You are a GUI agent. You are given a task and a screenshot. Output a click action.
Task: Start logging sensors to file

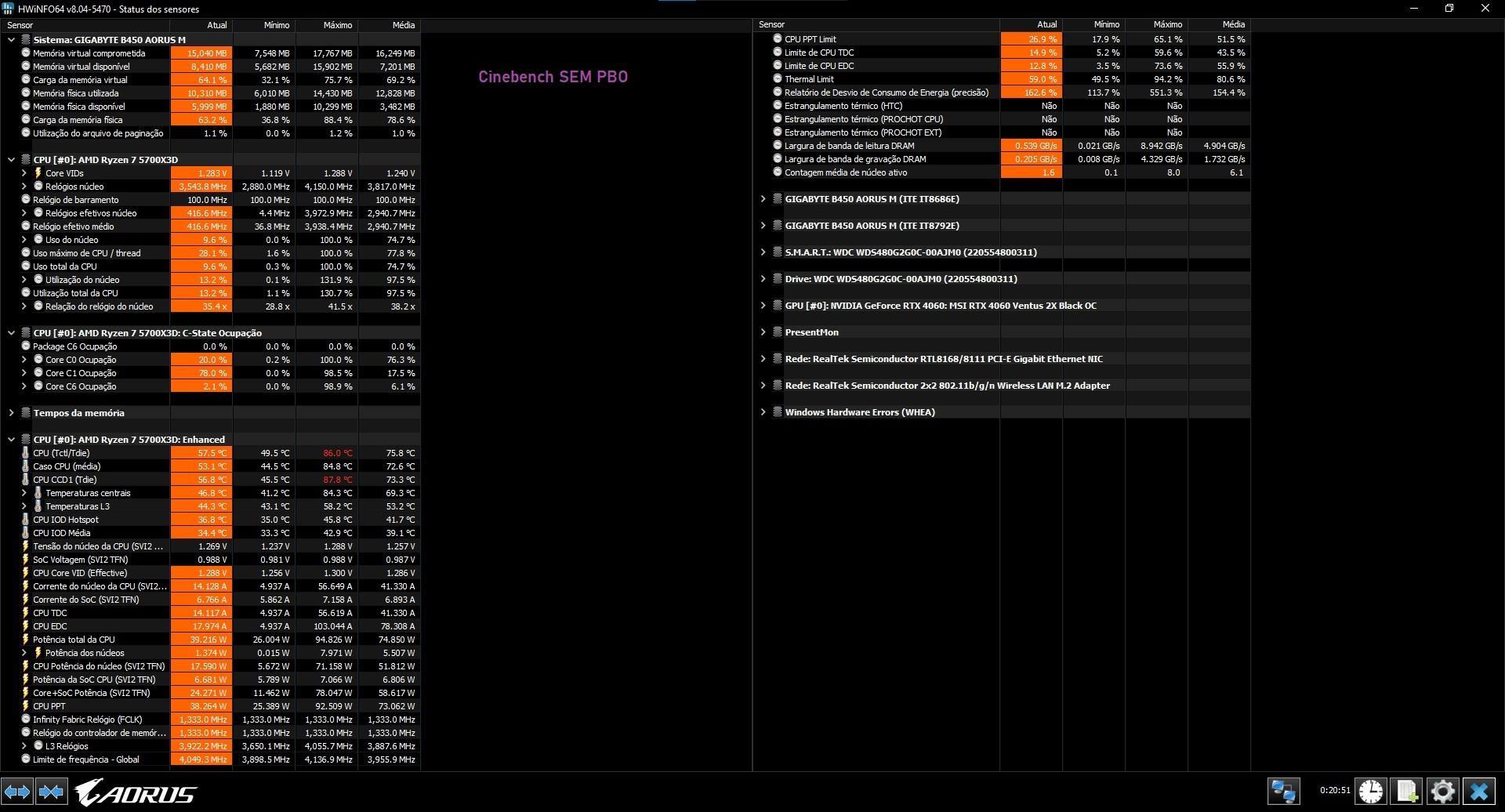(1407, 791)
